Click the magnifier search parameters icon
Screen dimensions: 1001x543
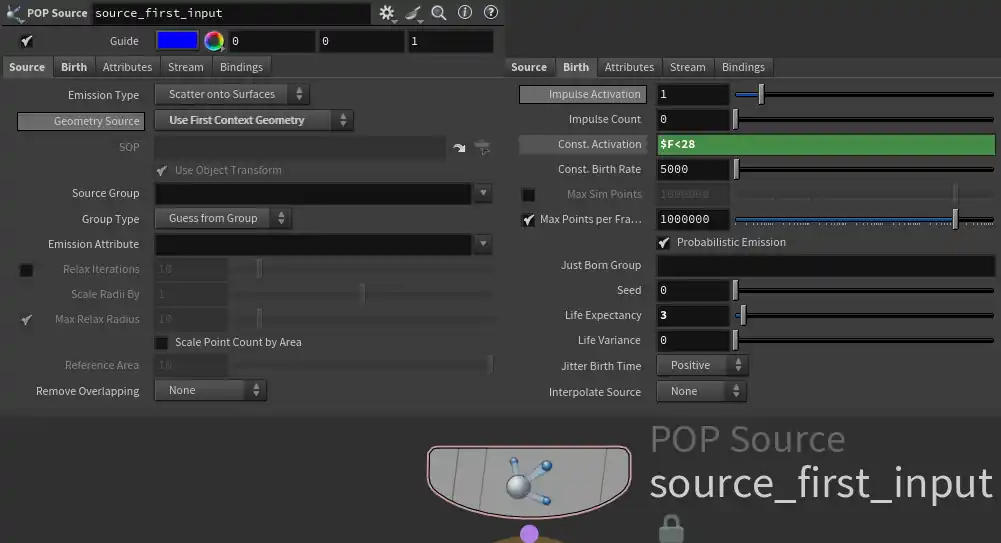(x=439, y=13)
